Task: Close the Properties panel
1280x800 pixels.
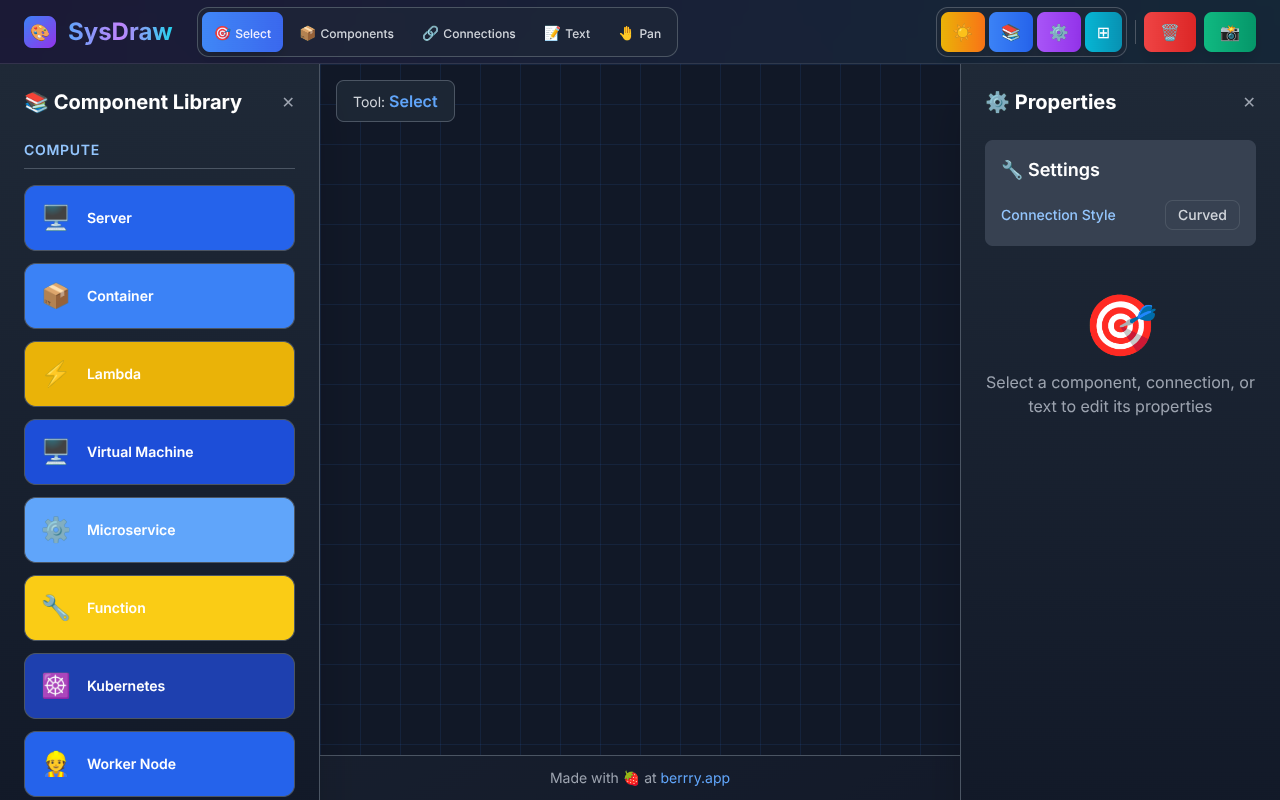Action: point(1249,102)
